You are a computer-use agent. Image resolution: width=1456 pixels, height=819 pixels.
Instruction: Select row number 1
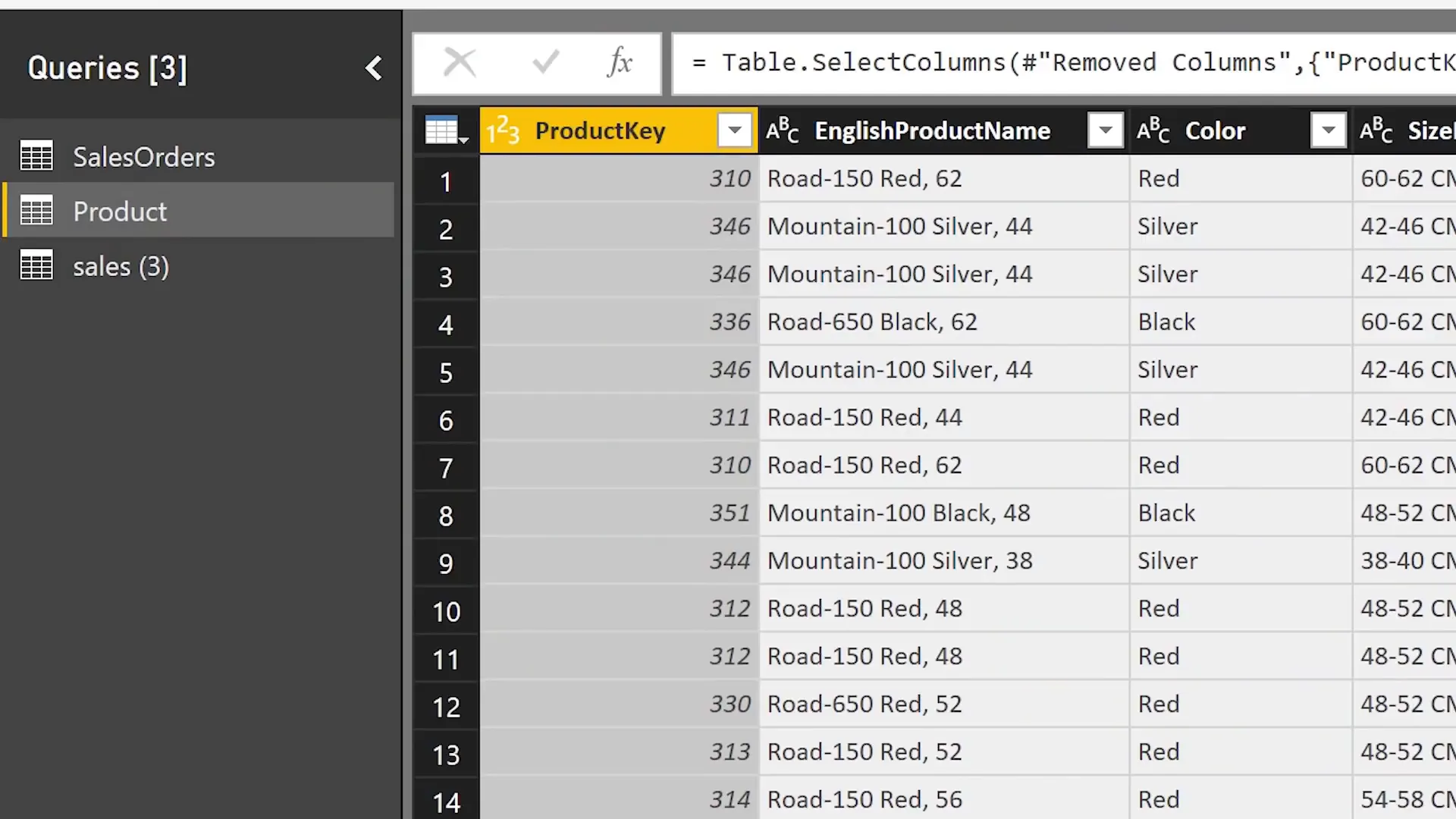[446, 181]
